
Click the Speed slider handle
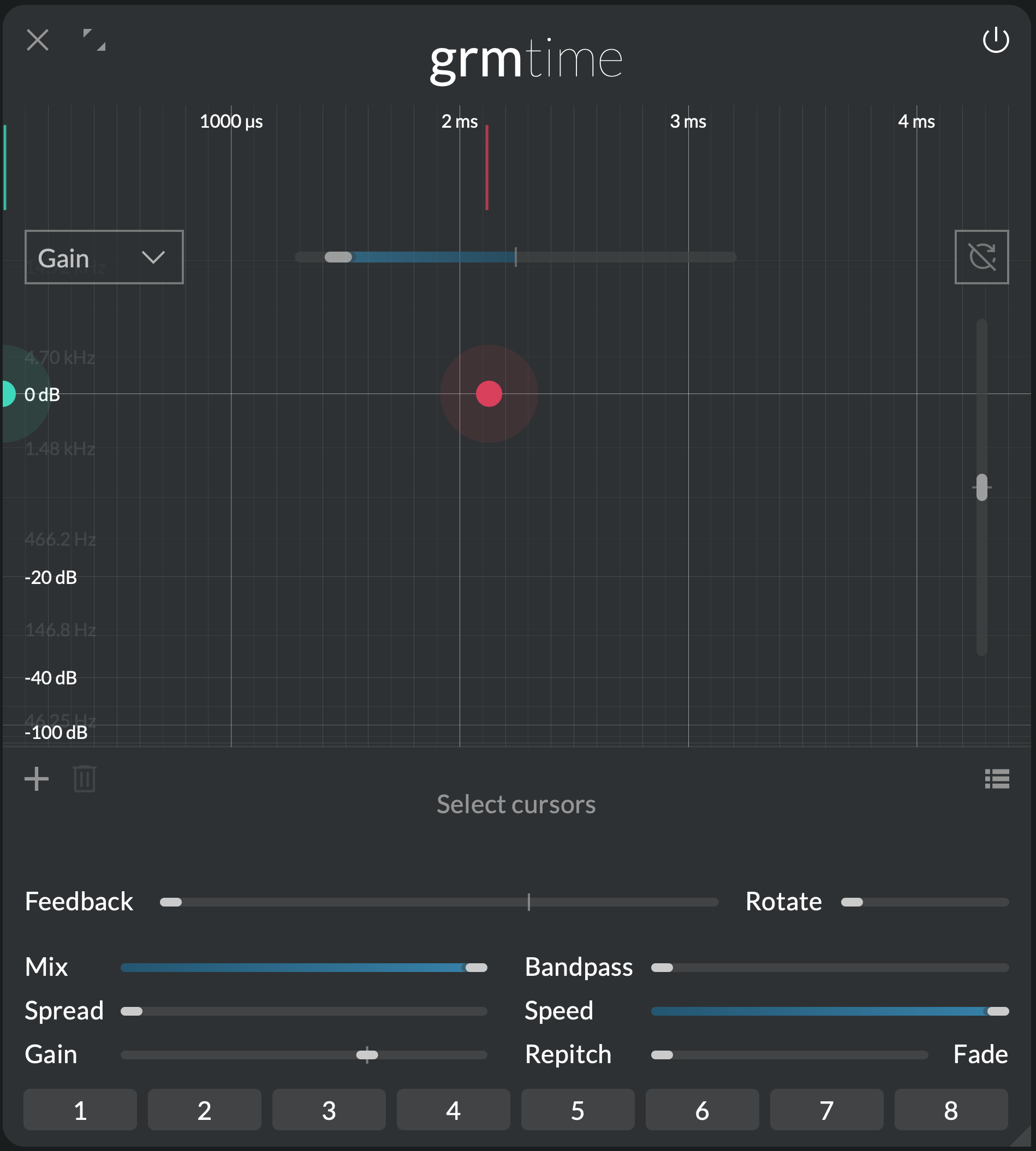pyautogui.click(x=997, y=1011)
